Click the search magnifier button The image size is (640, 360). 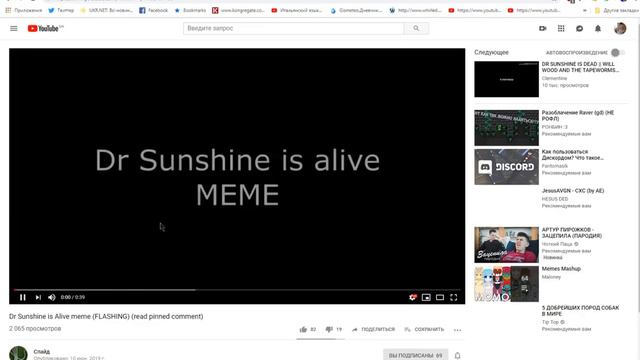click(x=416, y=28)
